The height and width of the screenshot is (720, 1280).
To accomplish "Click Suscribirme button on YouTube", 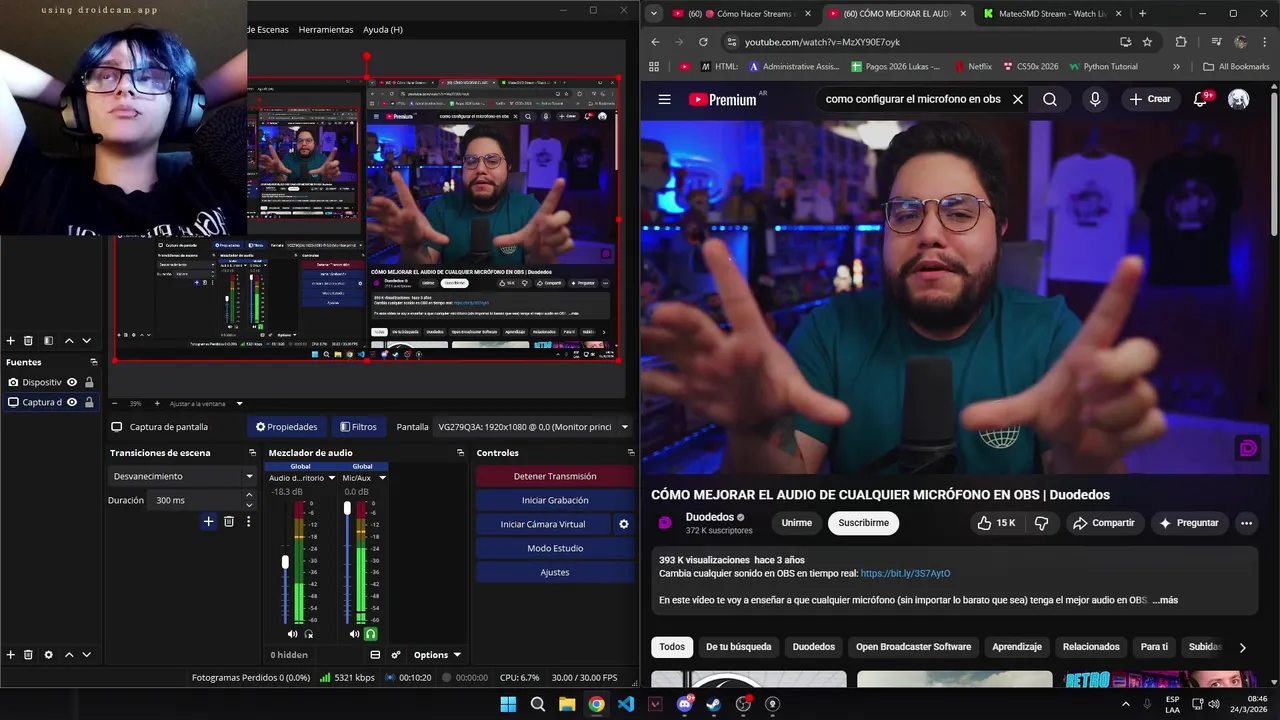I will pyautogui.click(x=863, y=523).
